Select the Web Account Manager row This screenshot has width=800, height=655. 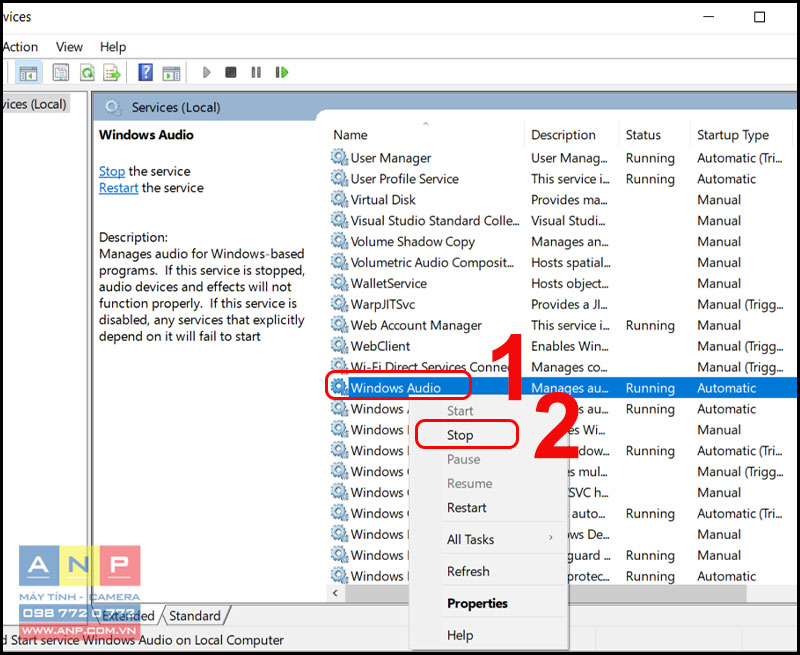tap(561, 325)
